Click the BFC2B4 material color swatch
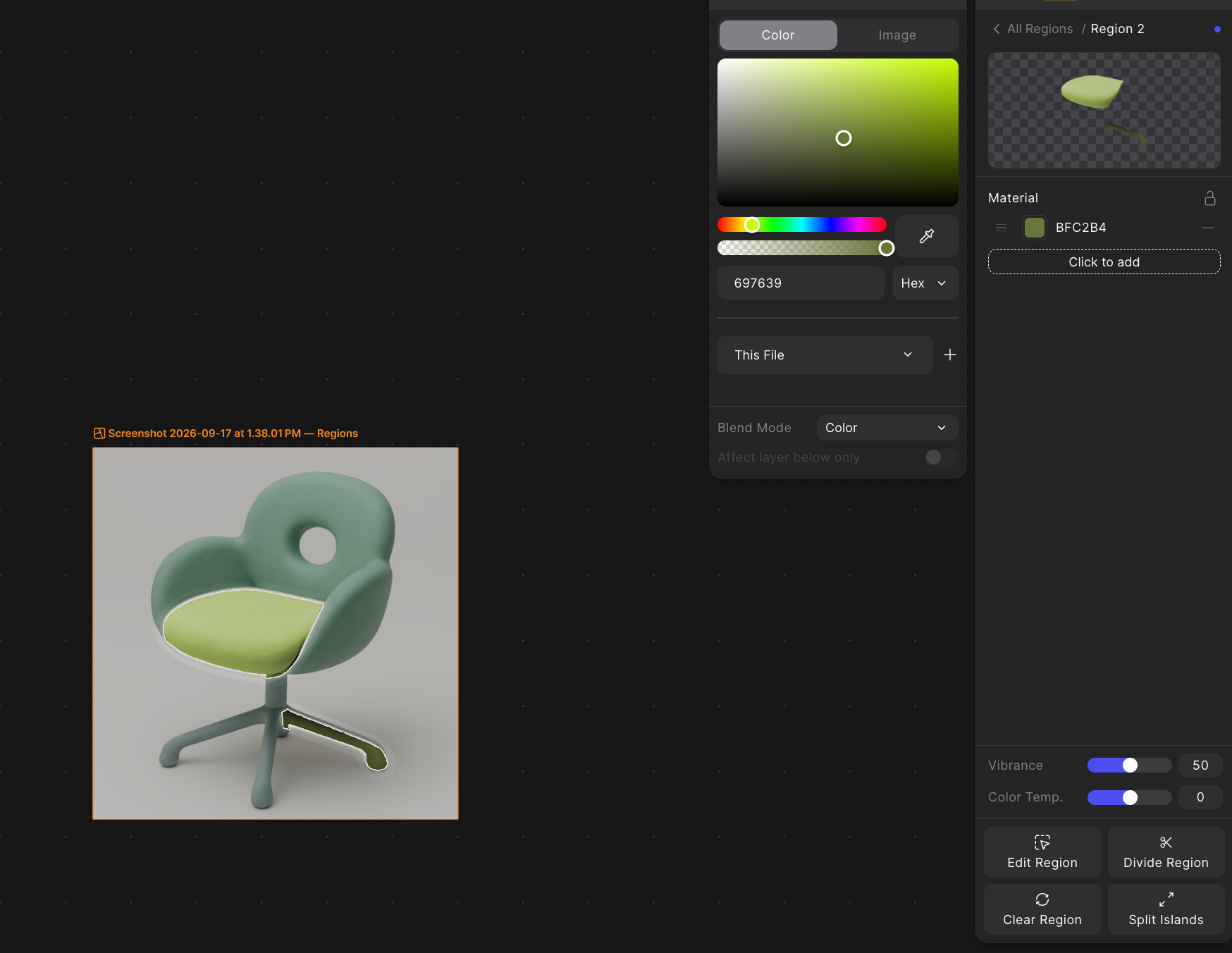This screenshot has width=1232, height=953. (1034, 228)
